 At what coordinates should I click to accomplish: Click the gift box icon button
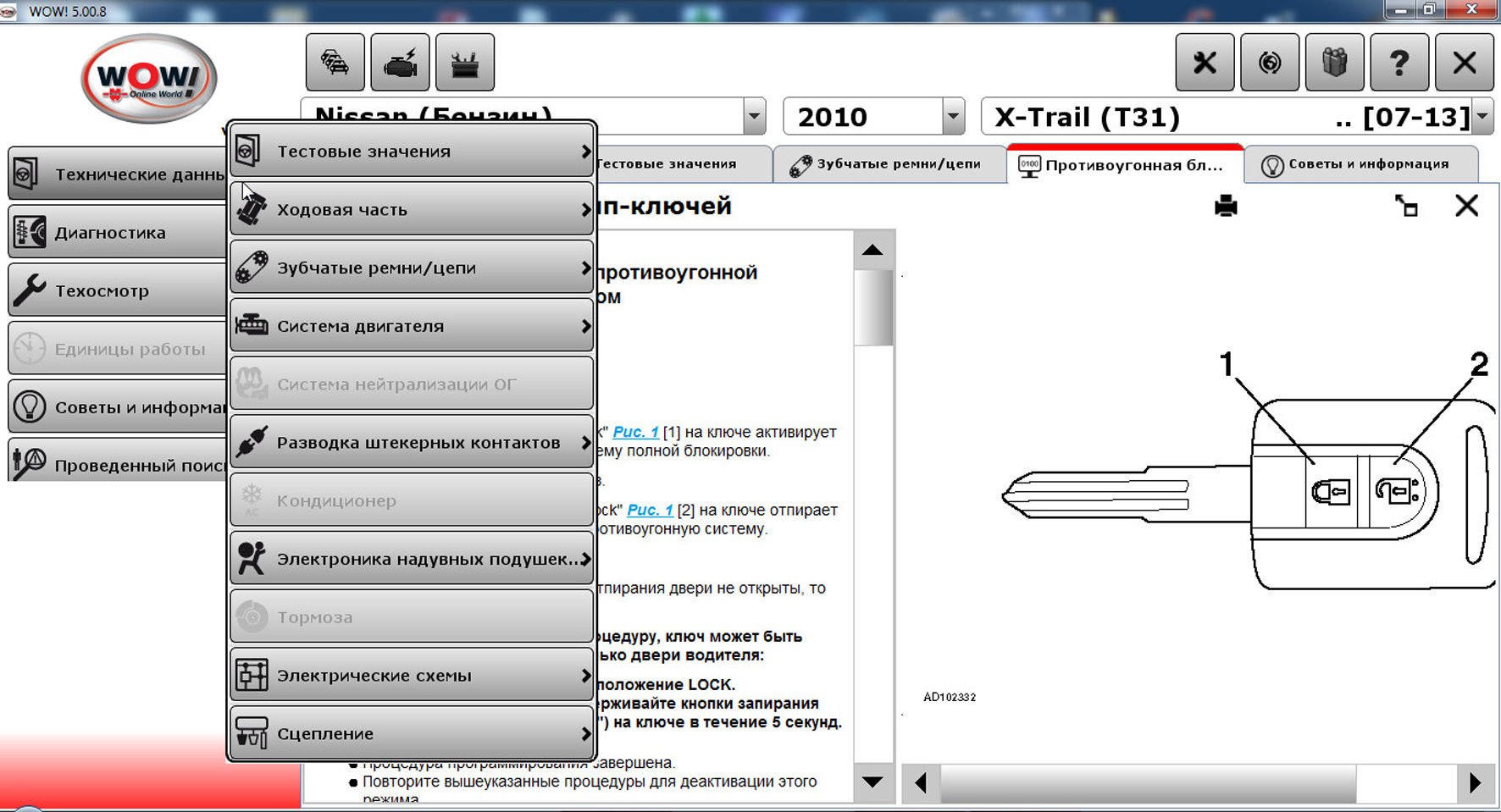pyautogui.click(x=1334, y=63)
